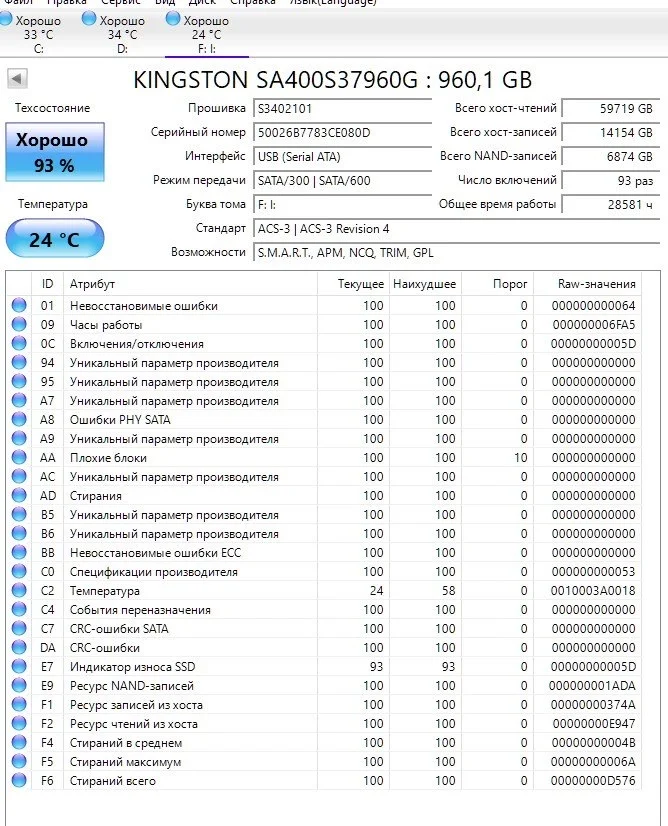This screenshot has height=826, width=668.
Task: Click status icon of attribute 95 row
Action: 19,381
